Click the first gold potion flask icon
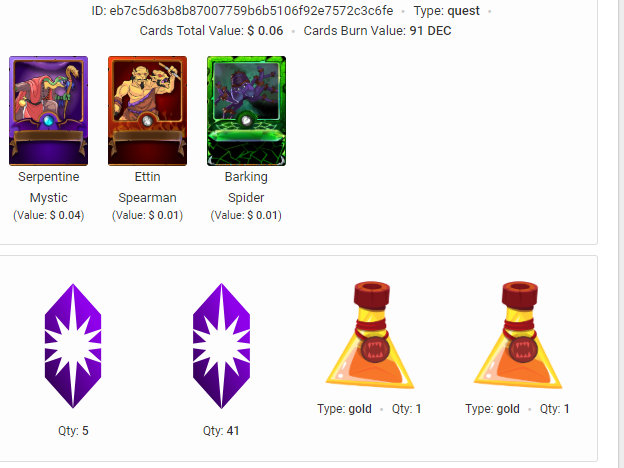Image resolution: width=624 pixels, height=468 pixels. click(x=370, y=335)
